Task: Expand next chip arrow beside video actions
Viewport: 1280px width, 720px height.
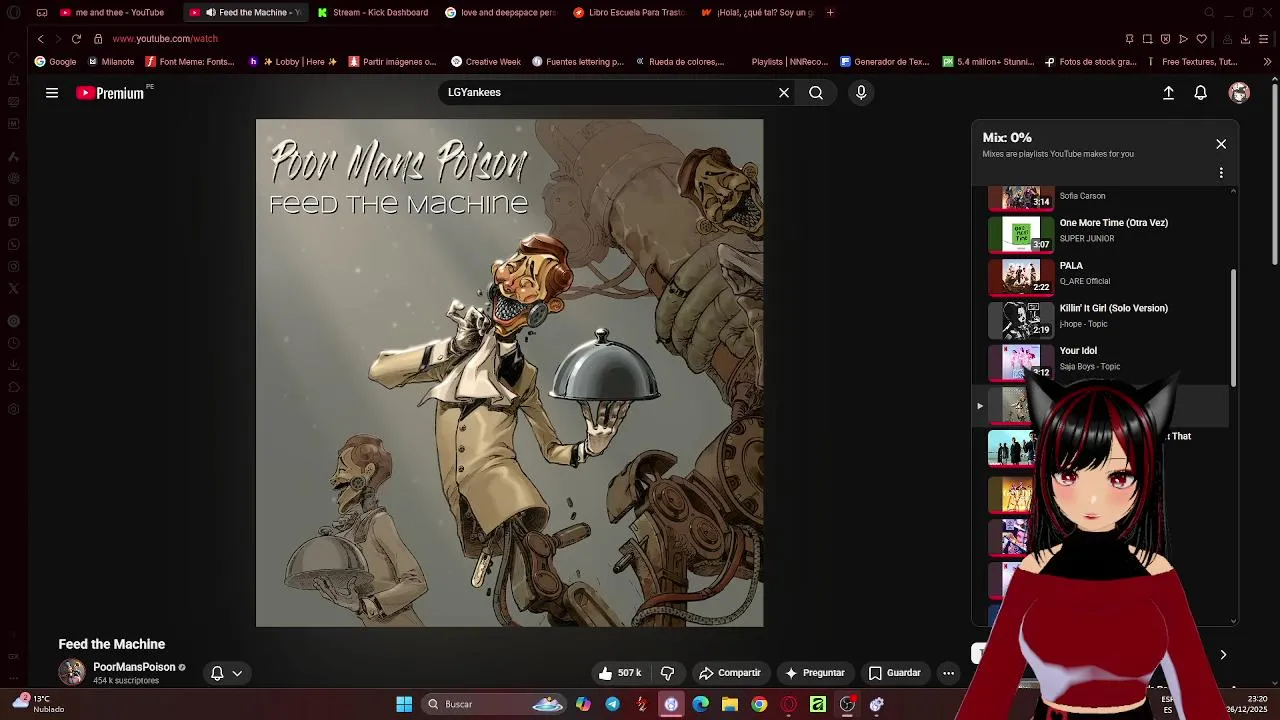Action: click(x=1222, y=655)
